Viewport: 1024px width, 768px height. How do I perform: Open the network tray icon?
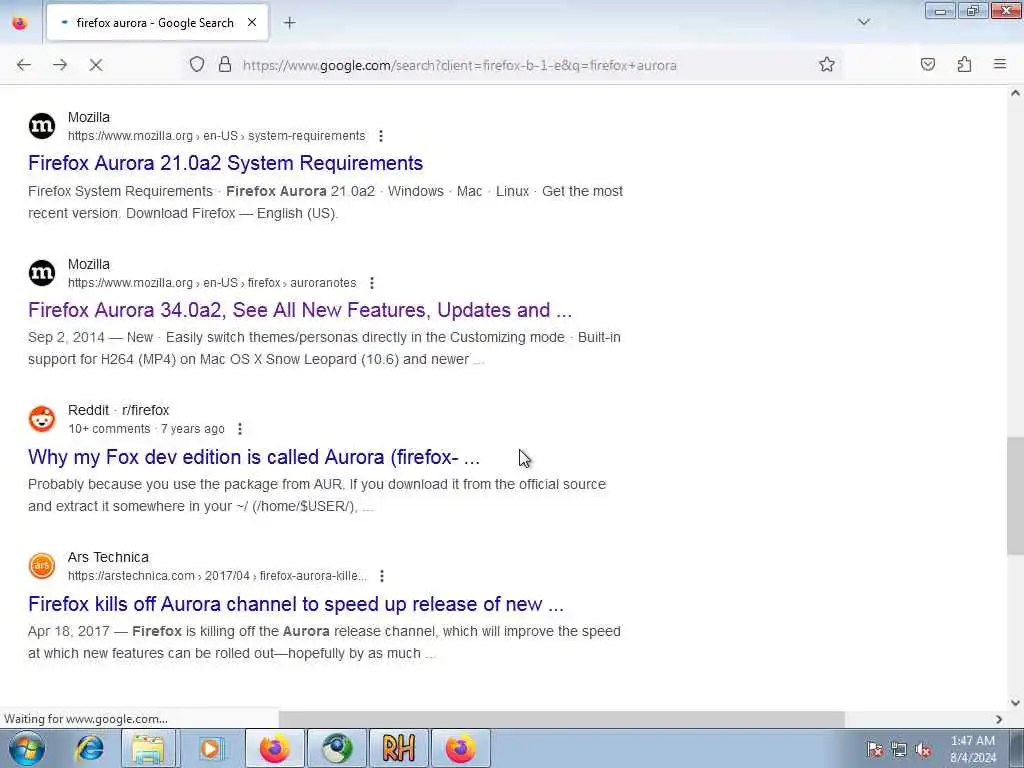[899, 749]
